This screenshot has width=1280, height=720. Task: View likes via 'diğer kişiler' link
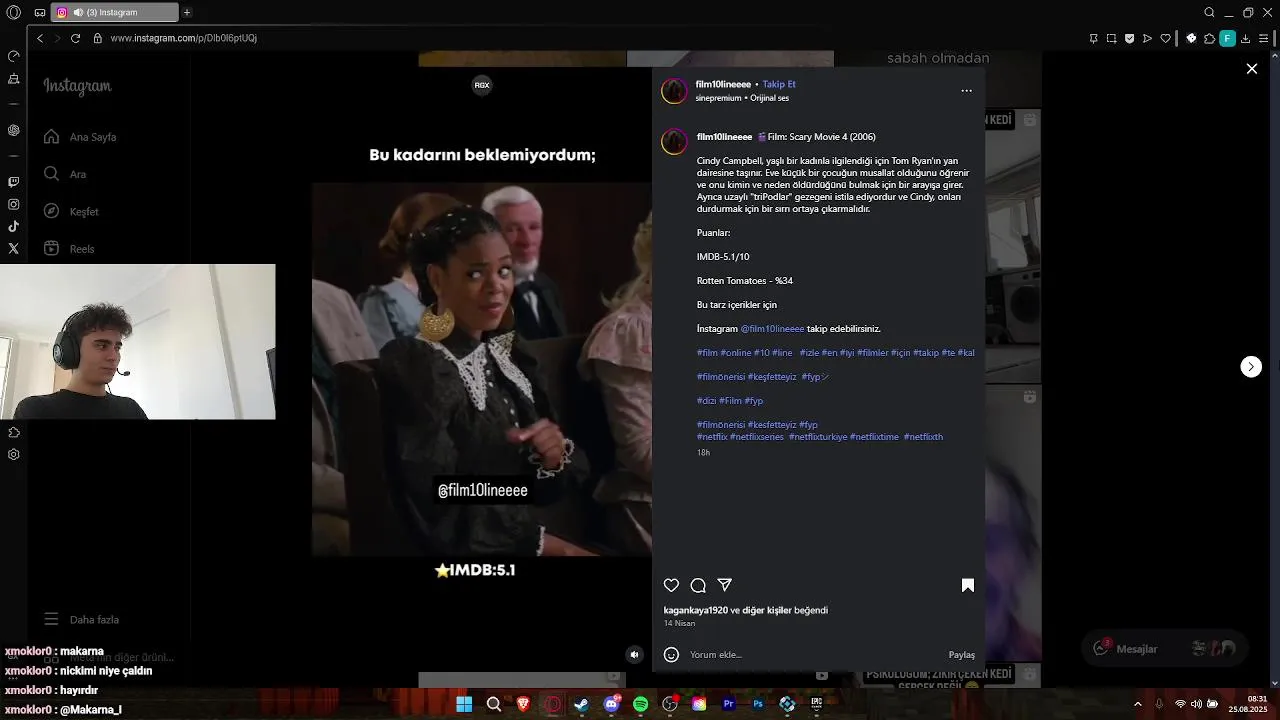pyautogui.click(x=766, y=610)
